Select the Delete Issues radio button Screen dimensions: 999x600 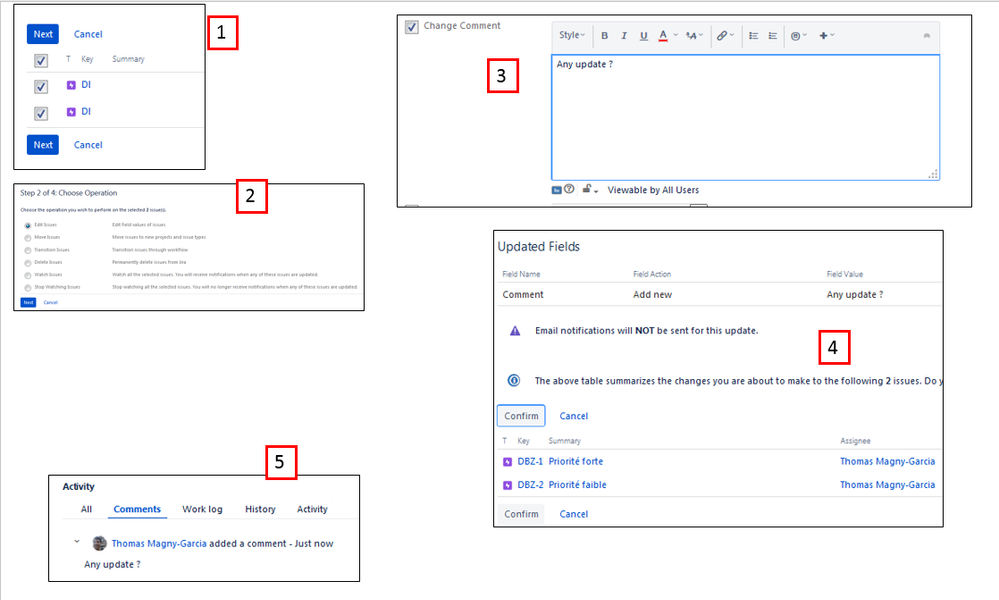(x=28, y=263)
